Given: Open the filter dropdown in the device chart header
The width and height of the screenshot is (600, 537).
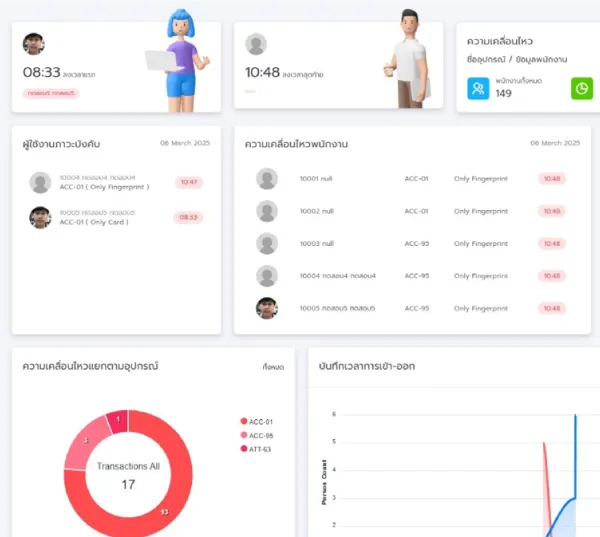Looking at the screenshot, I should point(273,367).
